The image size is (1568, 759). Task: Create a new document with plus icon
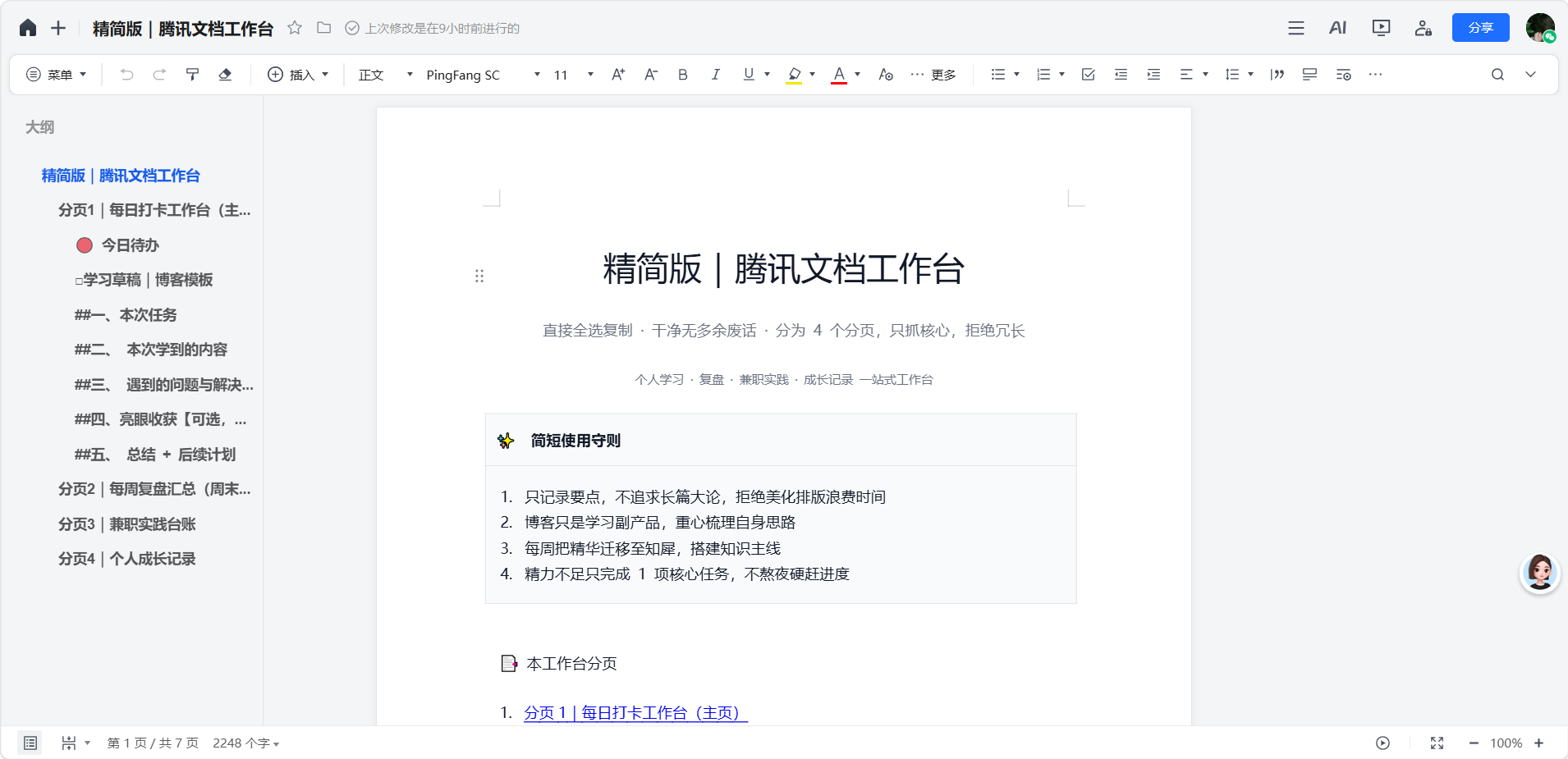click(x=58, y=28)
